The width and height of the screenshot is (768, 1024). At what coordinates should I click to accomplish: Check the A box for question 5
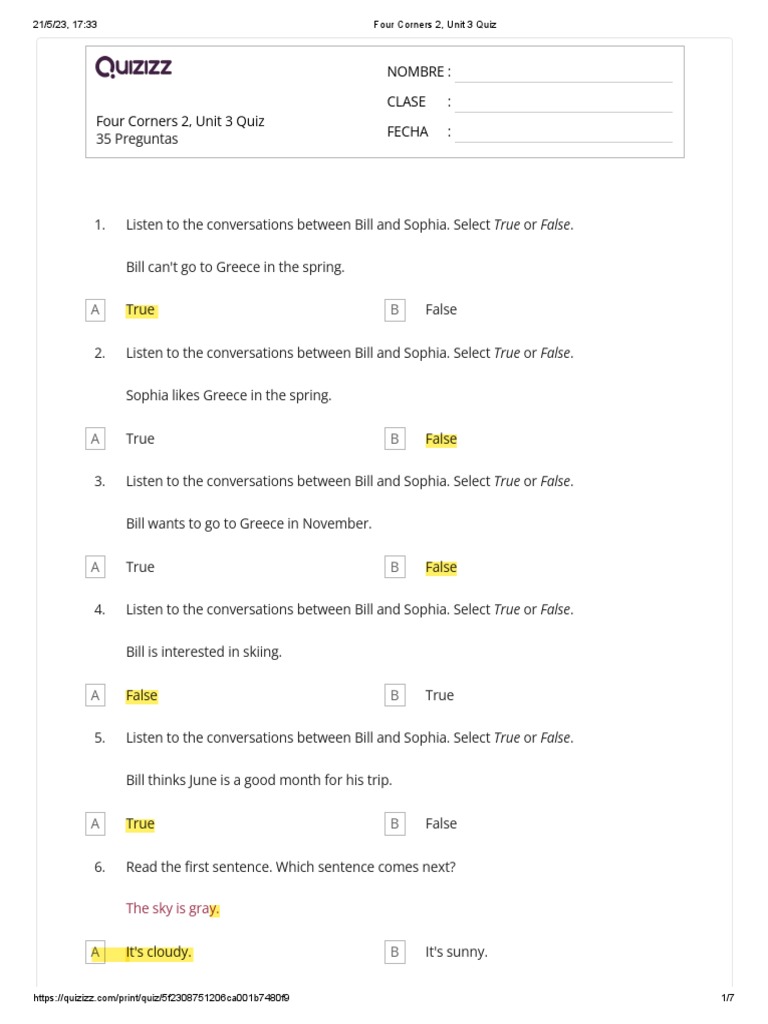pos(95,824)
